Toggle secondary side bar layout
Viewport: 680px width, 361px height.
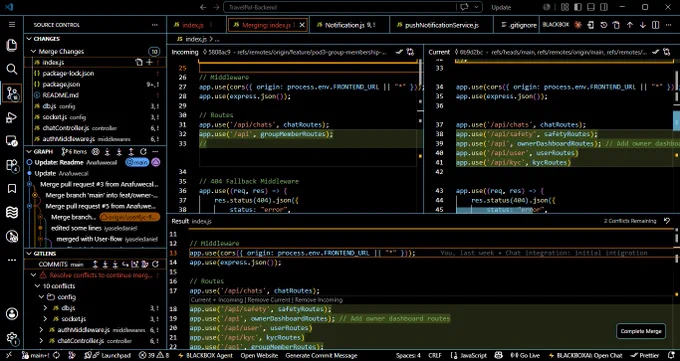pos(603,7)
